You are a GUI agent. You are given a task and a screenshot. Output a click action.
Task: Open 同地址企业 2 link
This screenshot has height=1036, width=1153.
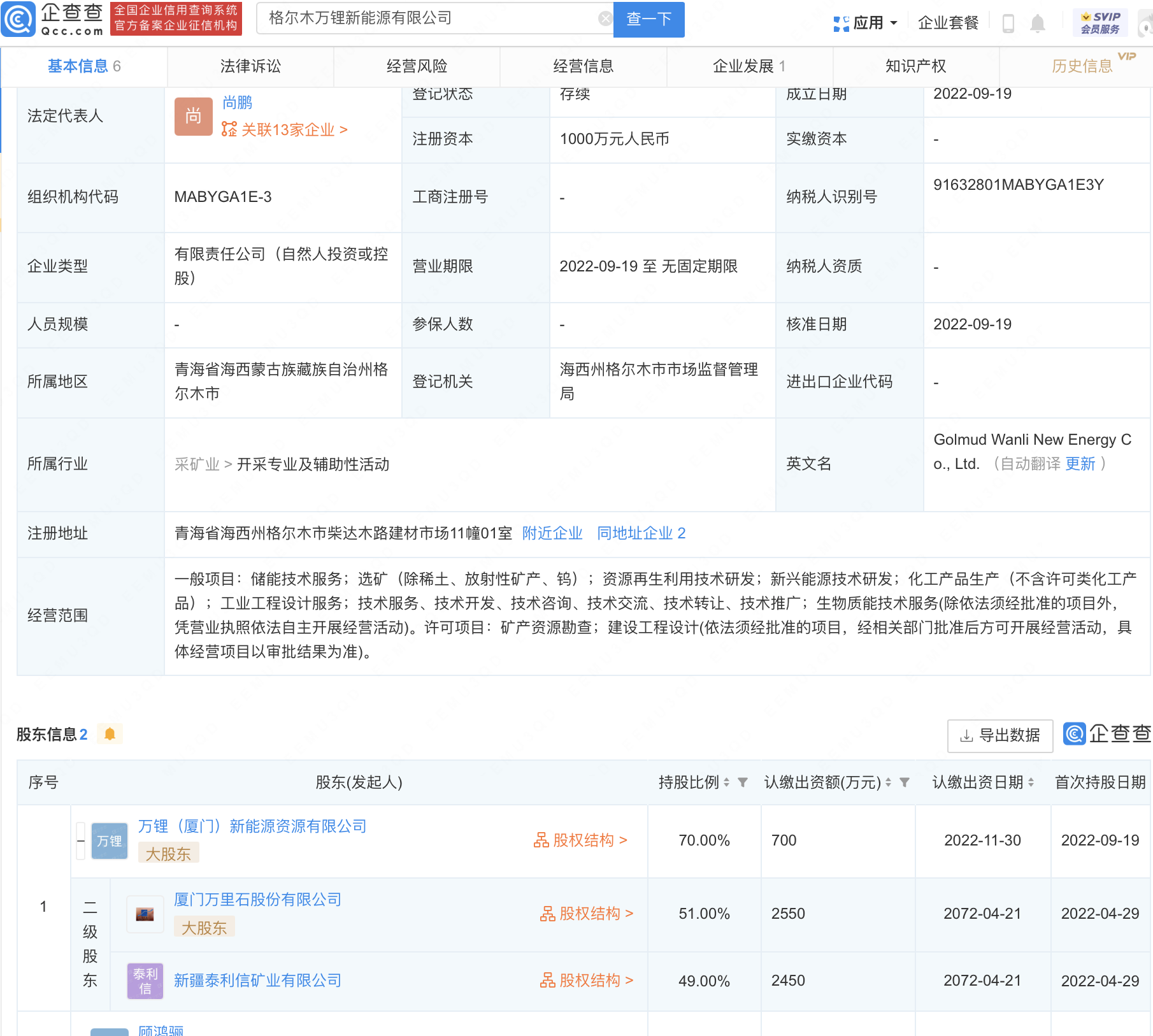(x=641, y=533)
